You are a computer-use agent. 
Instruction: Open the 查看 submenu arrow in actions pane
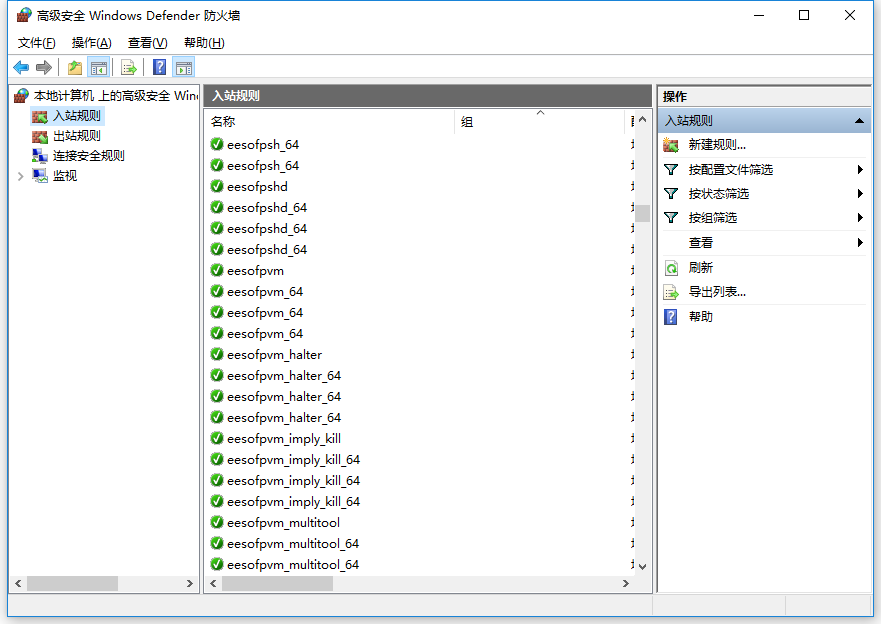[x=860, y=243]
